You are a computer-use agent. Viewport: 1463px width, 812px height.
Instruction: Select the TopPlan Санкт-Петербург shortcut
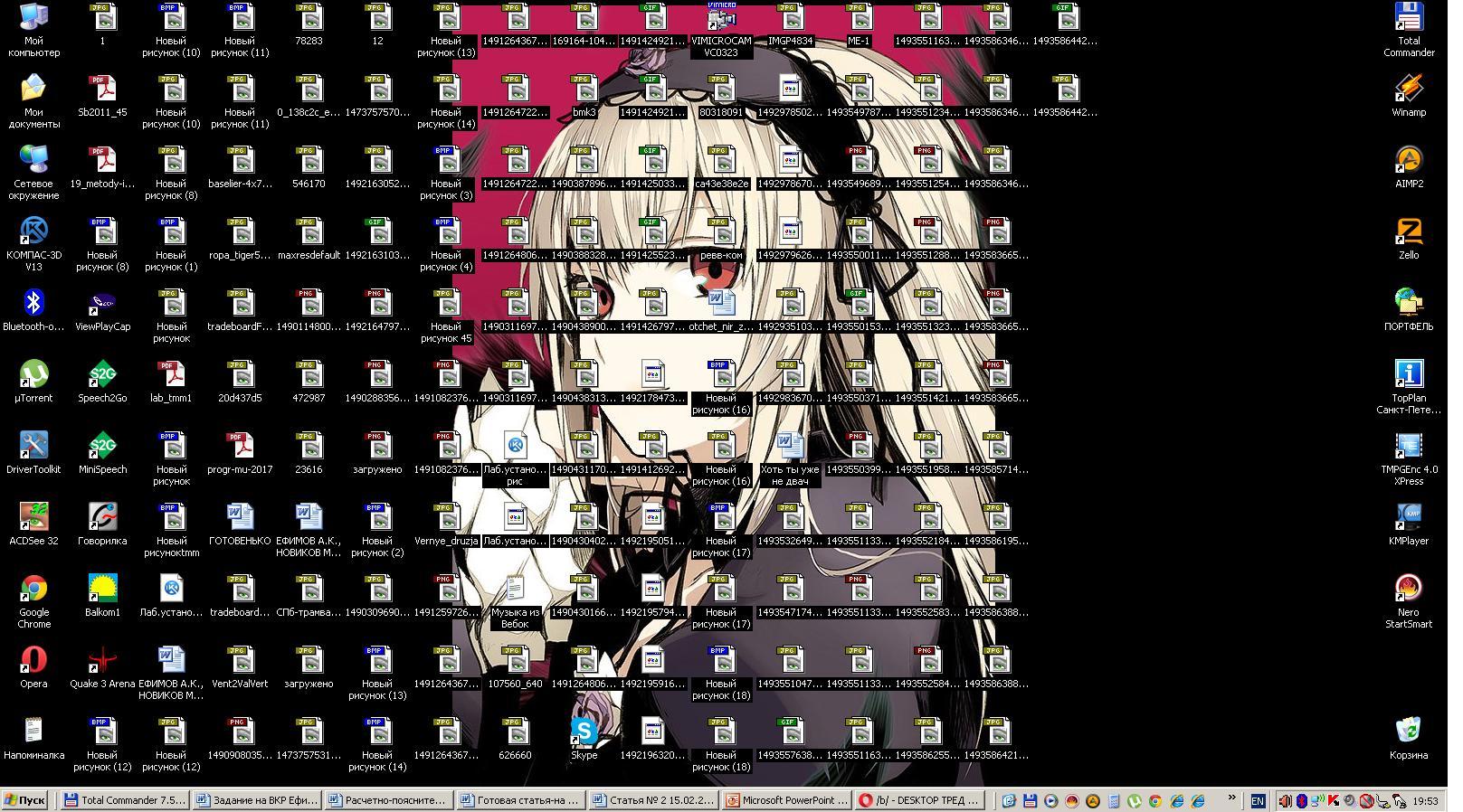[1409, 387]
